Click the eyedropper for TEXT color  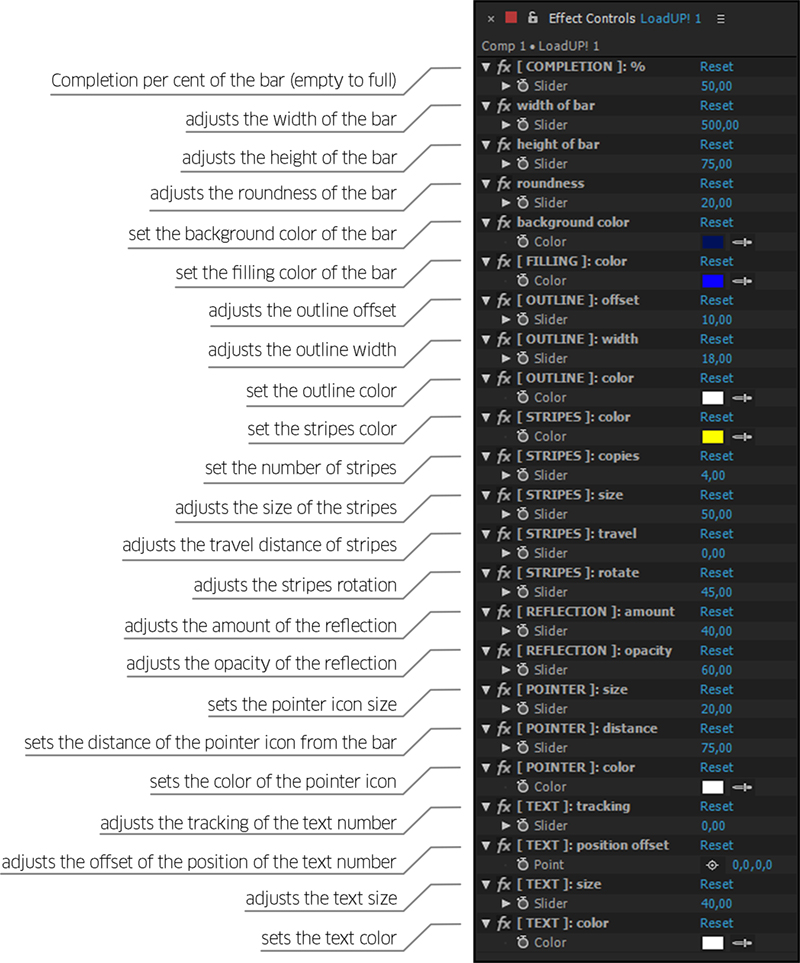tap(742, 943)
